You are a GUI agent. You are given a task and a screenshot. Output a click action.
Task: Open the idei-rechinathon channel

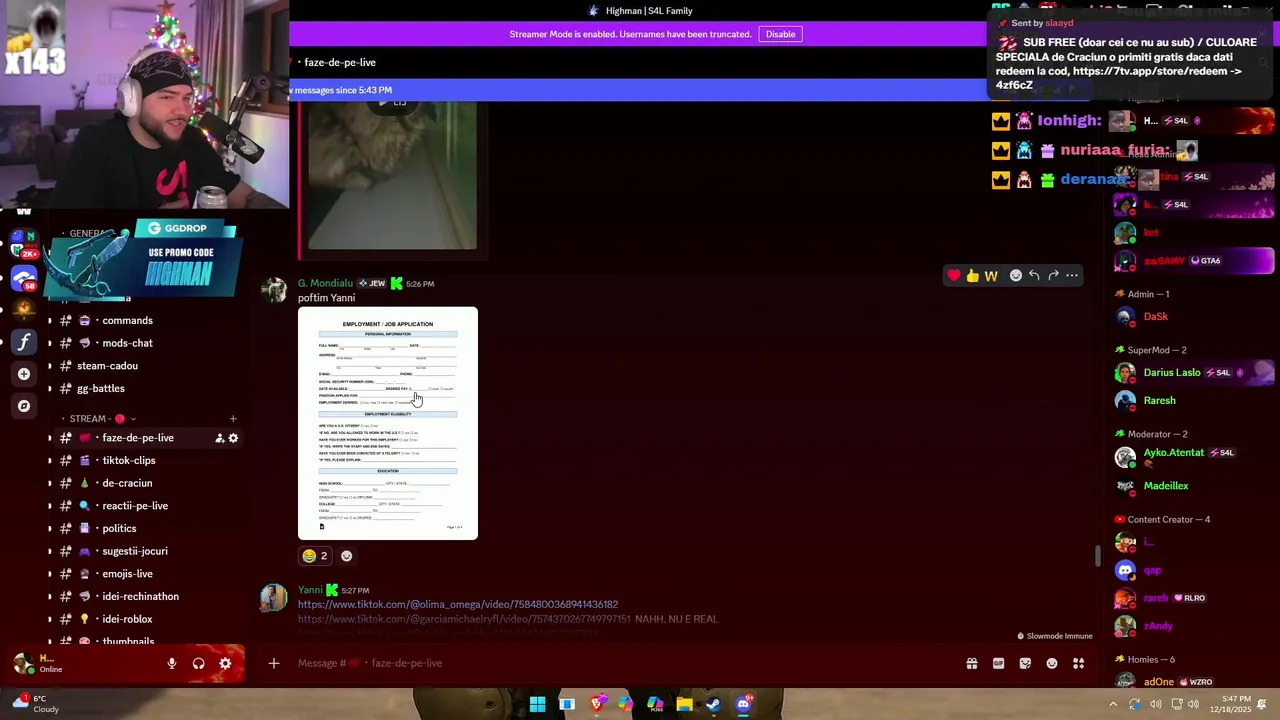coord(143,596)
